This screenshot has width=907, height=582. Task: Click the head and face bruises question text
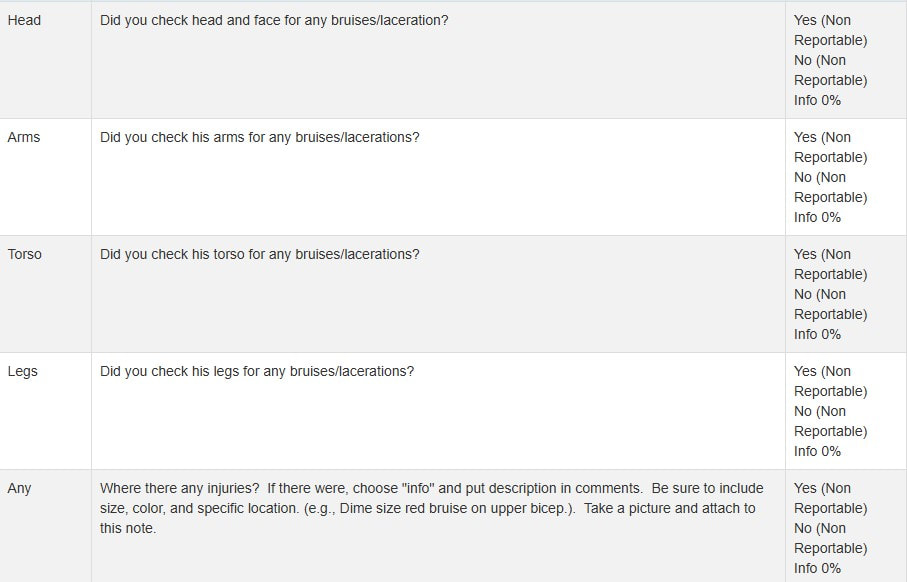[274, 20]
